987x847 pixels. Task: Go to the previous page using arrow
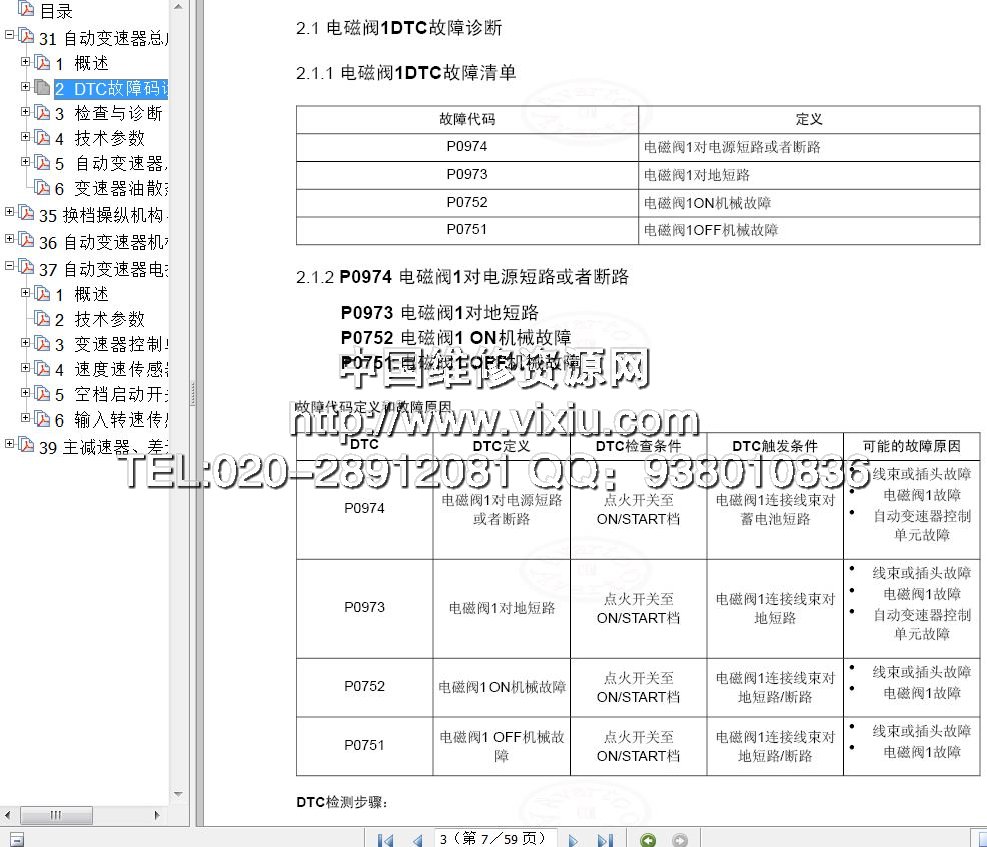[x=417, y=840]
